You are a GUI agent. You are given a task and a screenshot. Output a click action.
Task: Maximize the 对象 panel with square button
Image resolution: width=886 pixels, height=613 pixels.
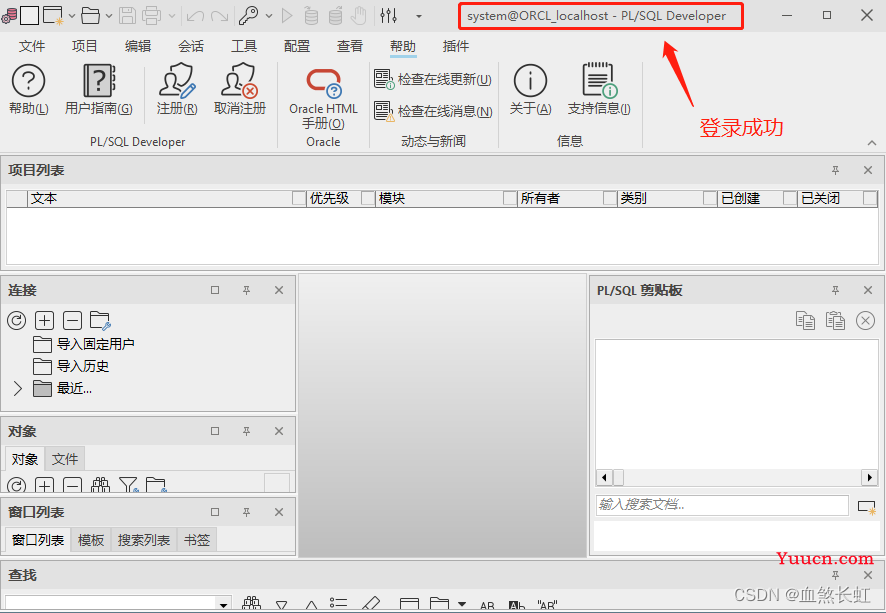[x=215, y=431]
